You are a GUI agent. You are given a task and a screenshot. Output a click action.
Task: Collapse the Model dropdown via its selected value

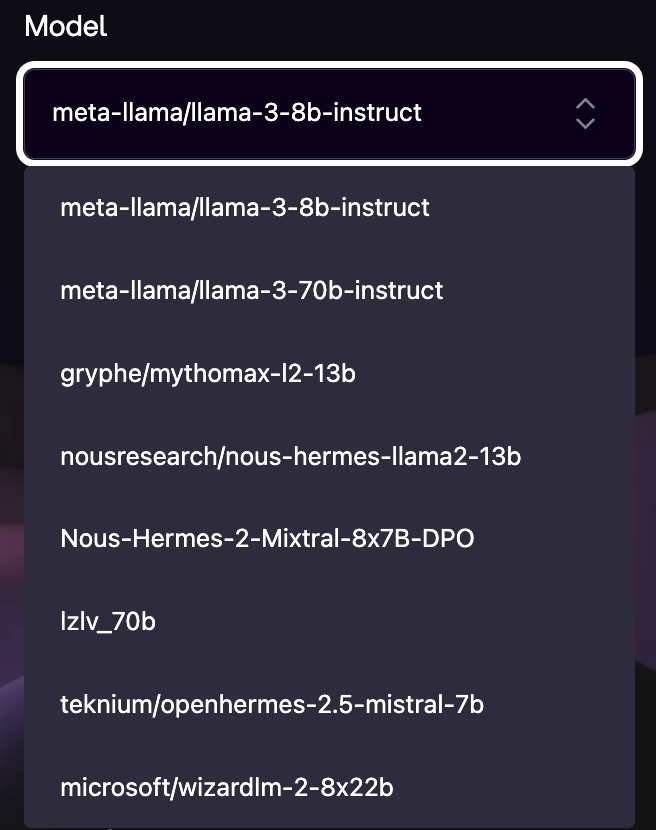(237, 113)
